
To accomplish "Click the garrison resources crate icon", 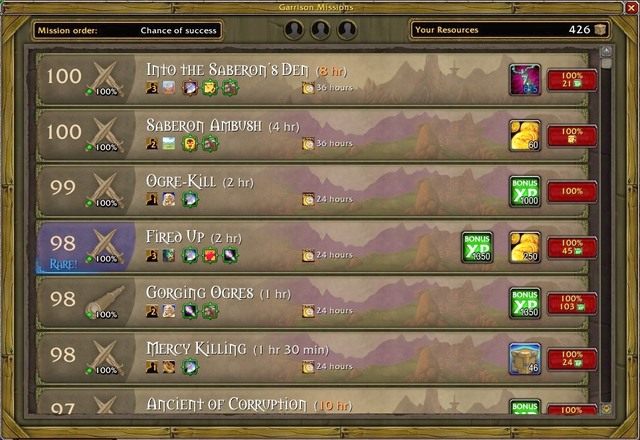I will (x=600, y=30).
